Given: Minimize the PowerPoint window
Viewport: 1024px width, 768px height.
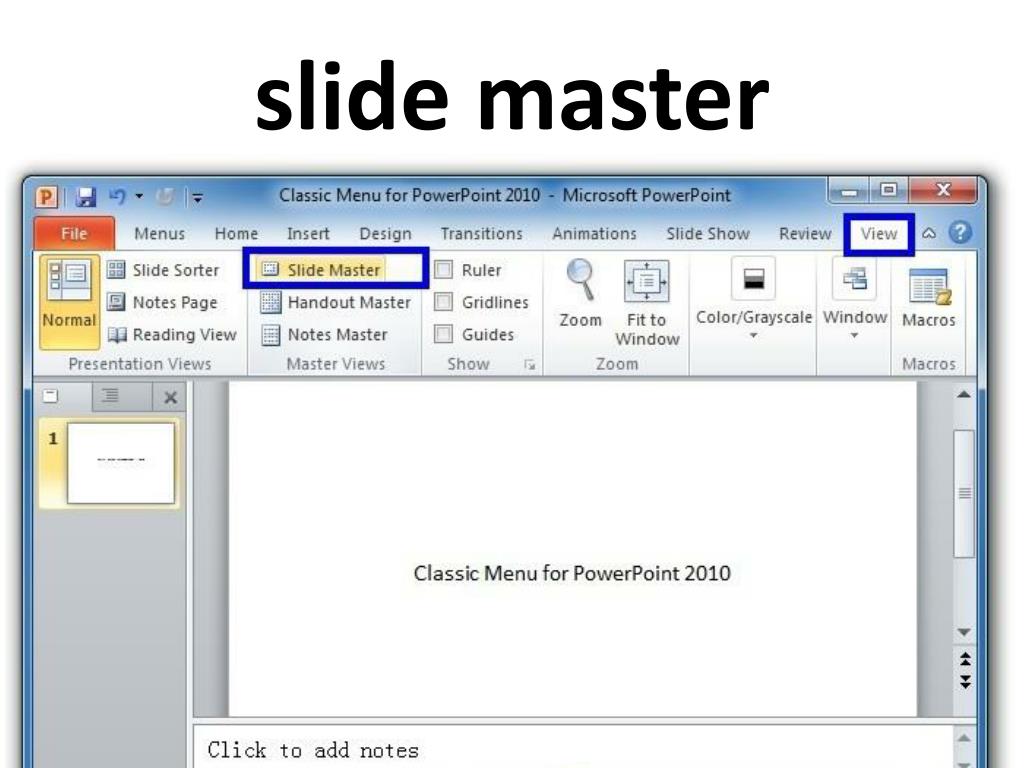Looking at the screenshot, I should pos(849,191).
